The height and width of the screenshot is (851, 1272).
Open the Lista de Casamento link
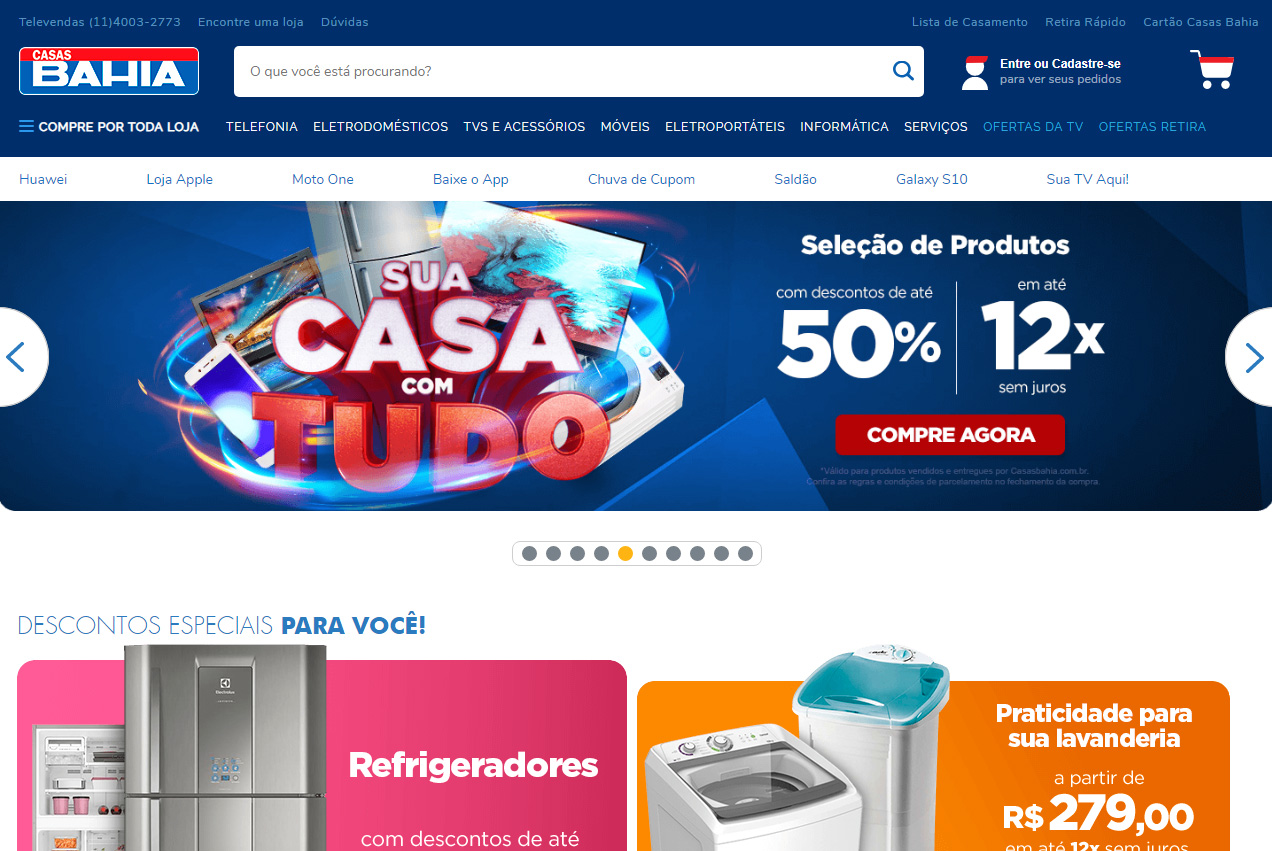pos(969,22)
